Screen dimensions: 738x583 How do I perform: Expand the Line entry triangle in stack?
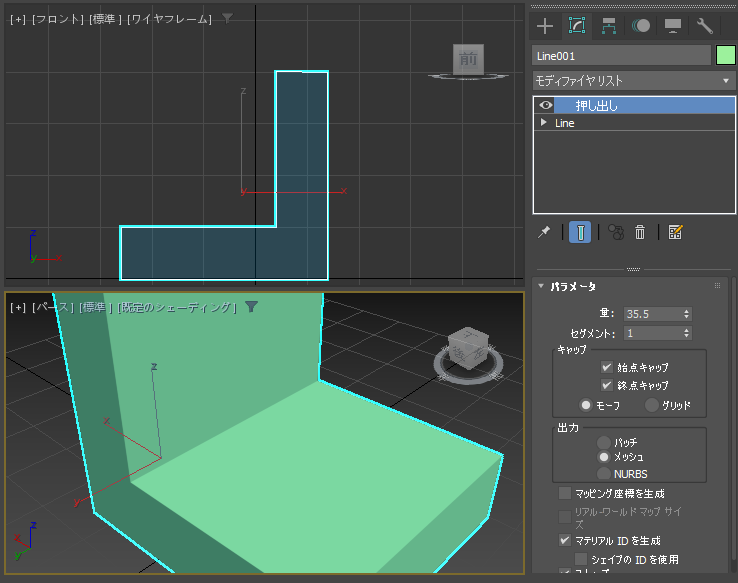544,122
